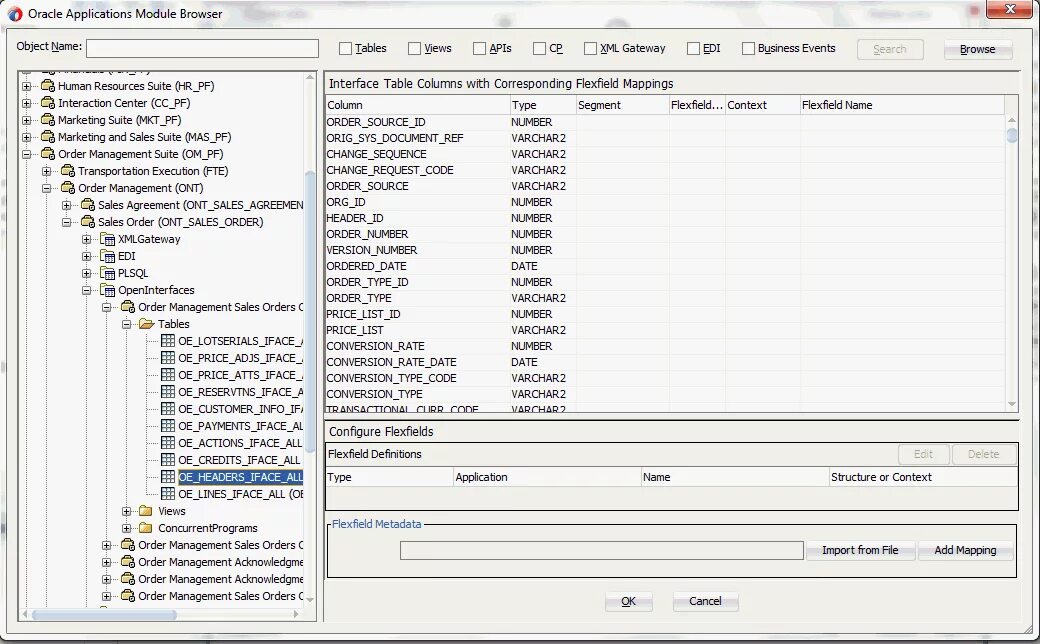Tick the APIs checkbox
The image size is (1040, 644).
coord(480,48)
